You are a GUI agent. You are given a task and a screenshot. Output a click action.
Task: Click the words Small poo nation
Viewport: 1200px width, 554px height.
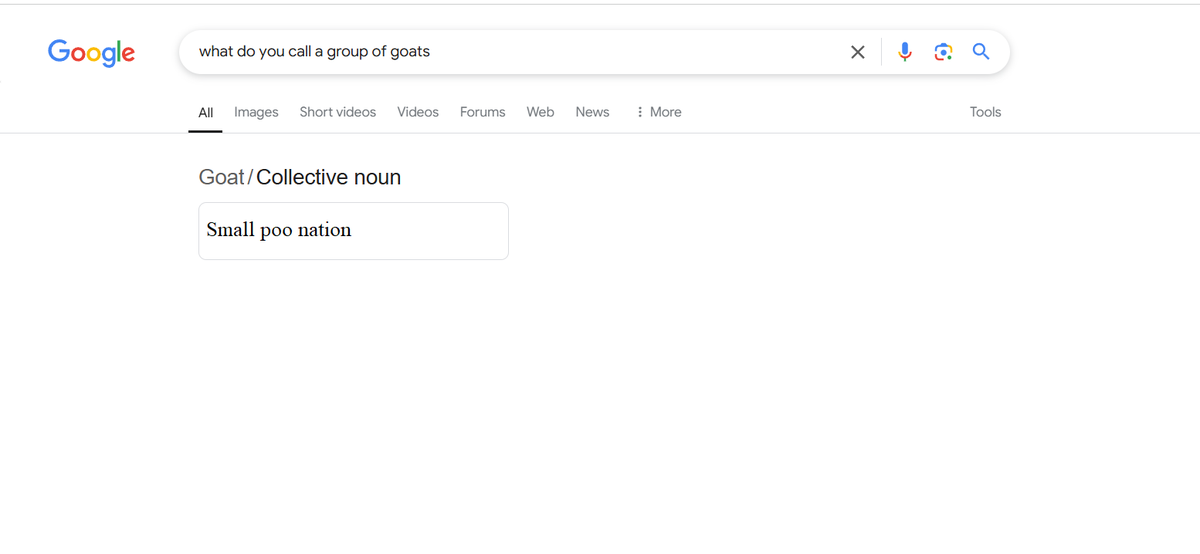coord(279,230)
